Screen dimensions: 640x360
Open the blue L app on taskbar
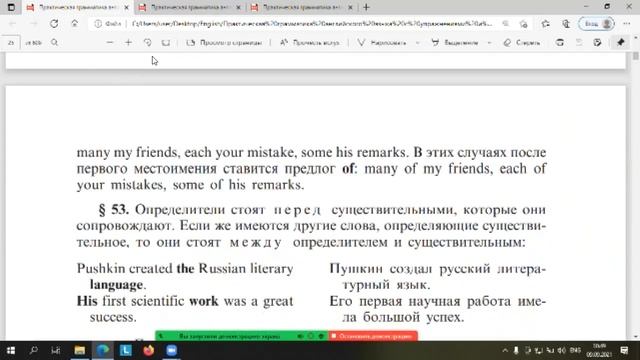tap(125, 350)
